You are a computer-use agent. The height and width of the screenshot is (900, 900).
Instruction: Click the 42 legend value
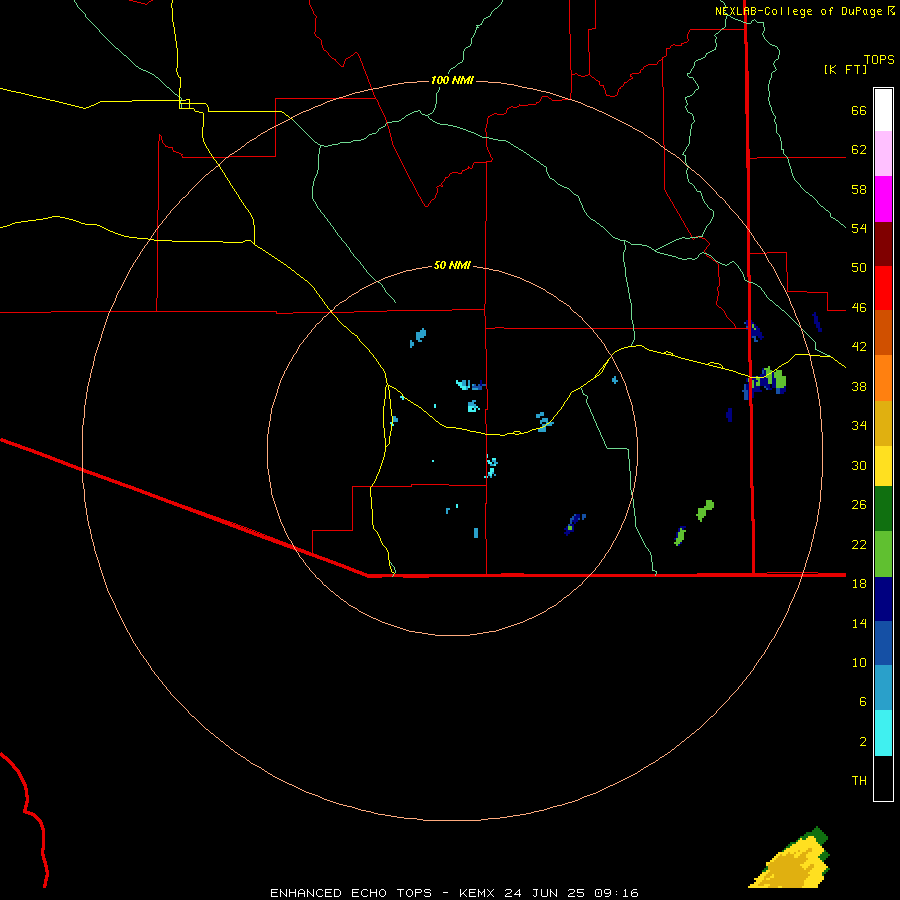[x=859, y=347]
